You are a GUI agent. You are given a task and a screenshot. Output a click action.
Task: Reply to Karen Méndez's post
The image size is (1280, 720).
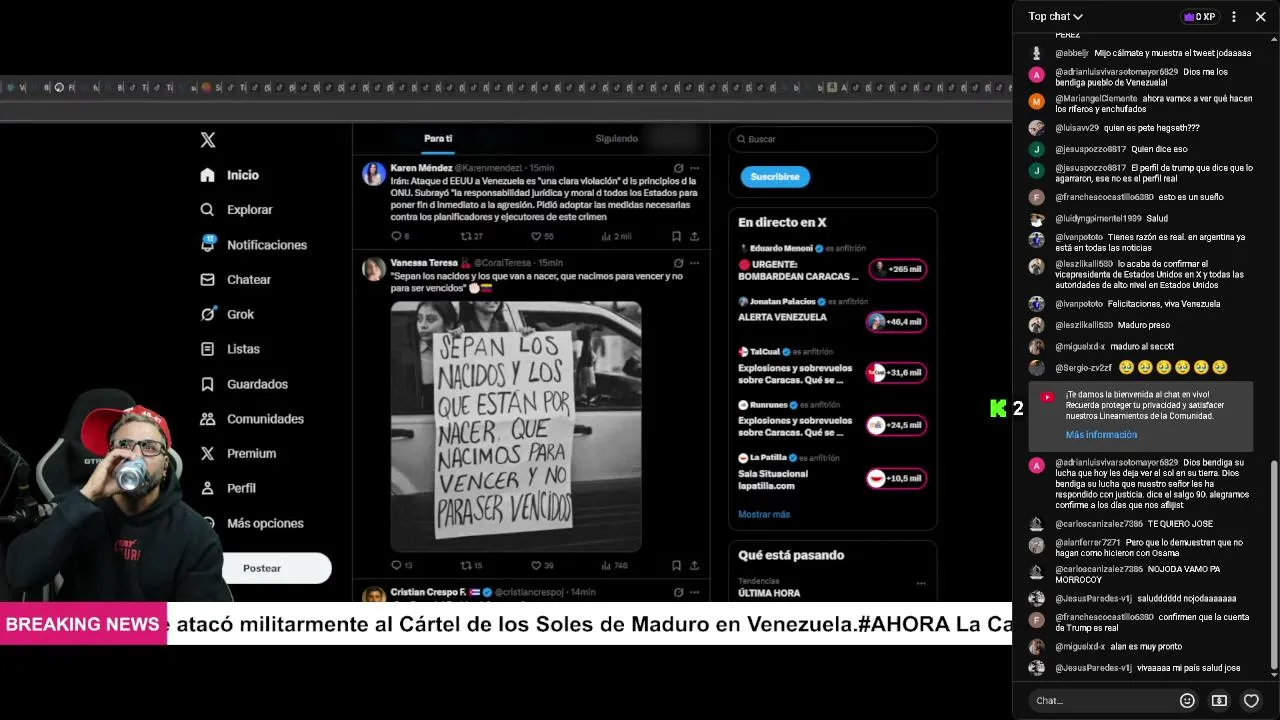[x=400, y=236]
